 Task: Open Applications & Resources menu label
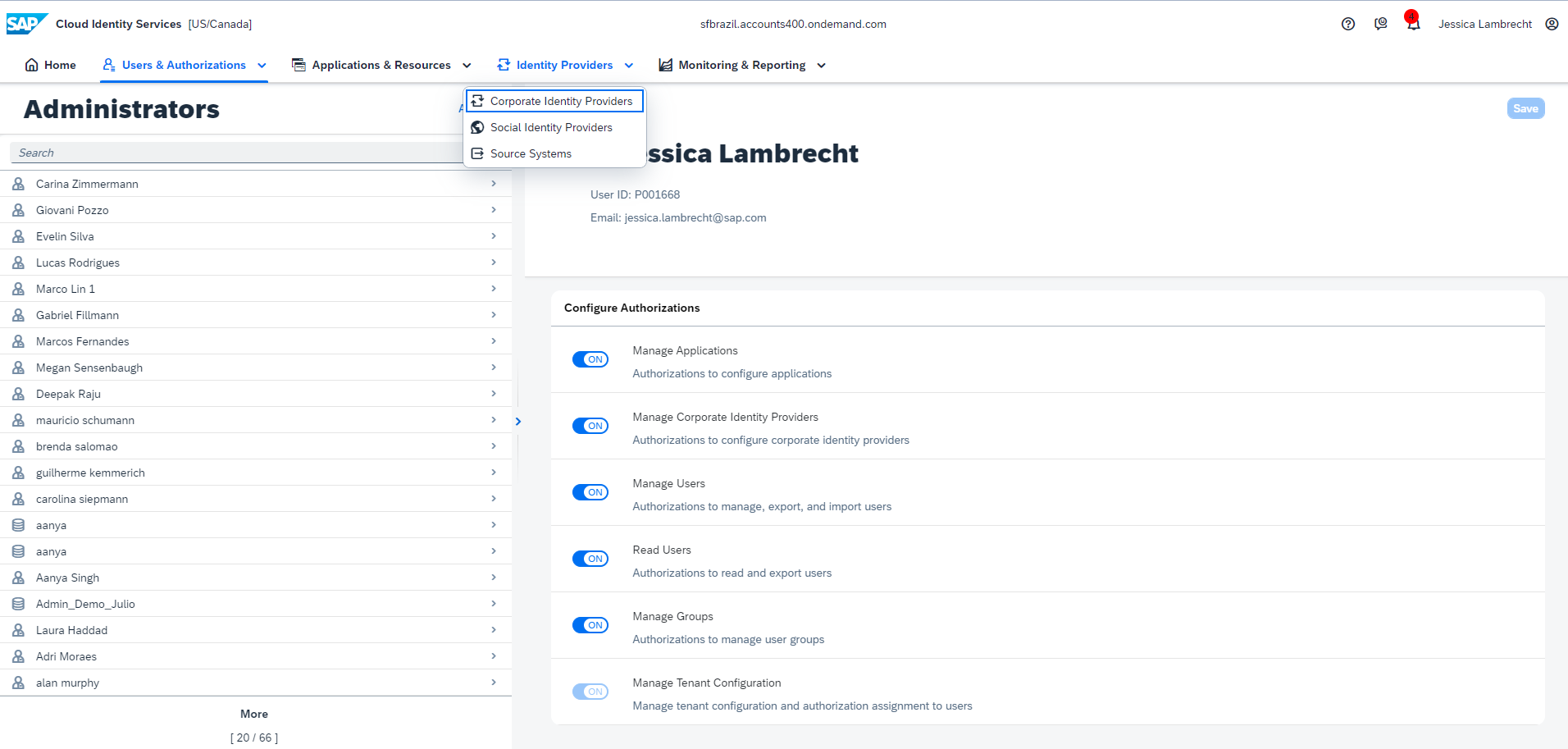pos(381,65)
